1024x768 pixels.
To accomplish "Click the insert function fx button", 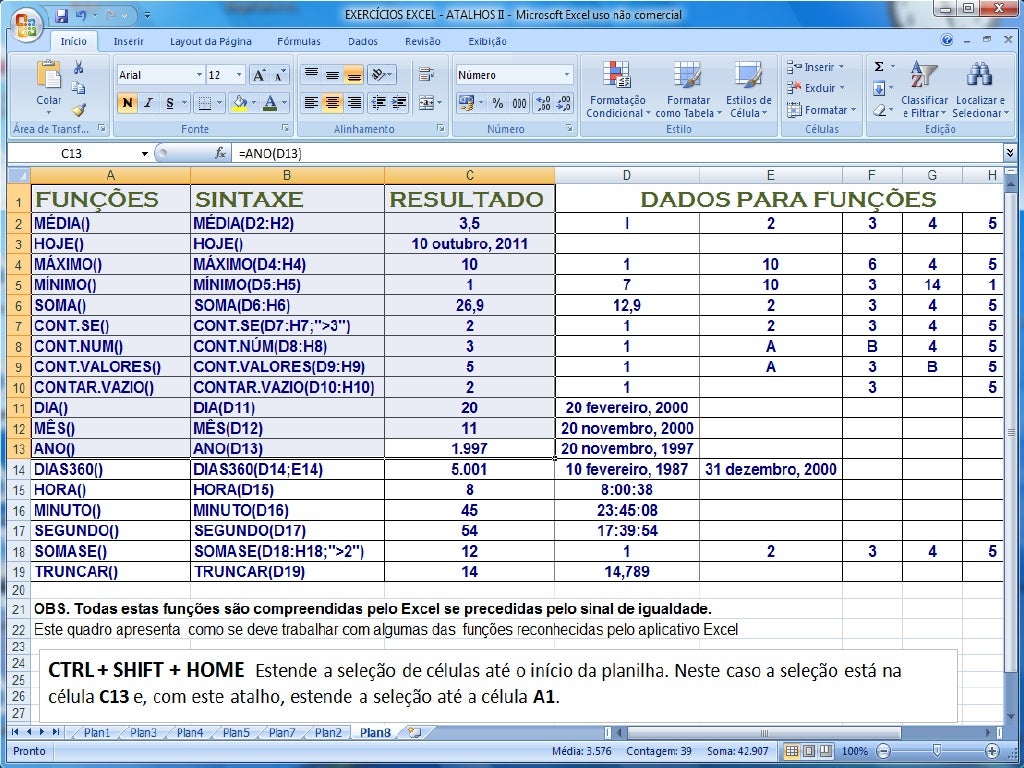I will point(221,154).
